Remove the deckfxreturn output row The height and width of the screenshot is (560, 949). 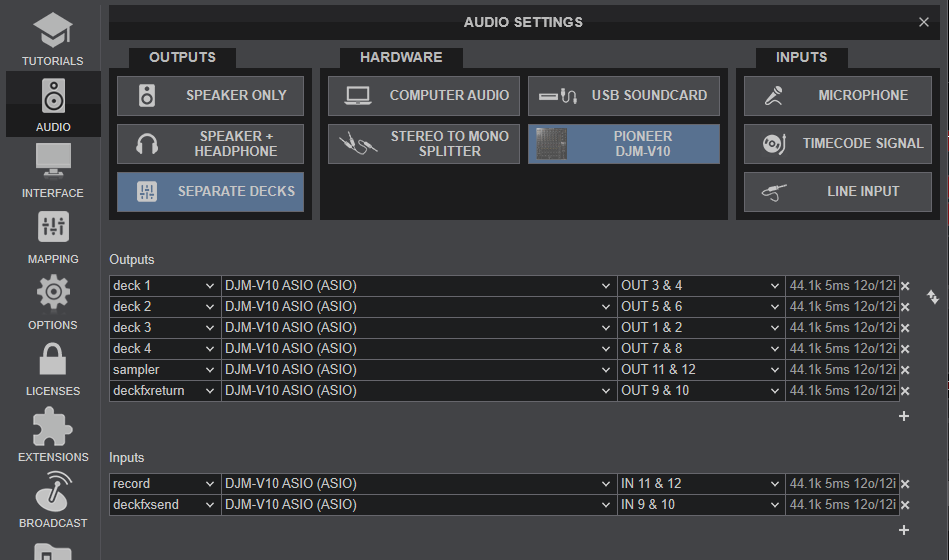coord(905,391)
